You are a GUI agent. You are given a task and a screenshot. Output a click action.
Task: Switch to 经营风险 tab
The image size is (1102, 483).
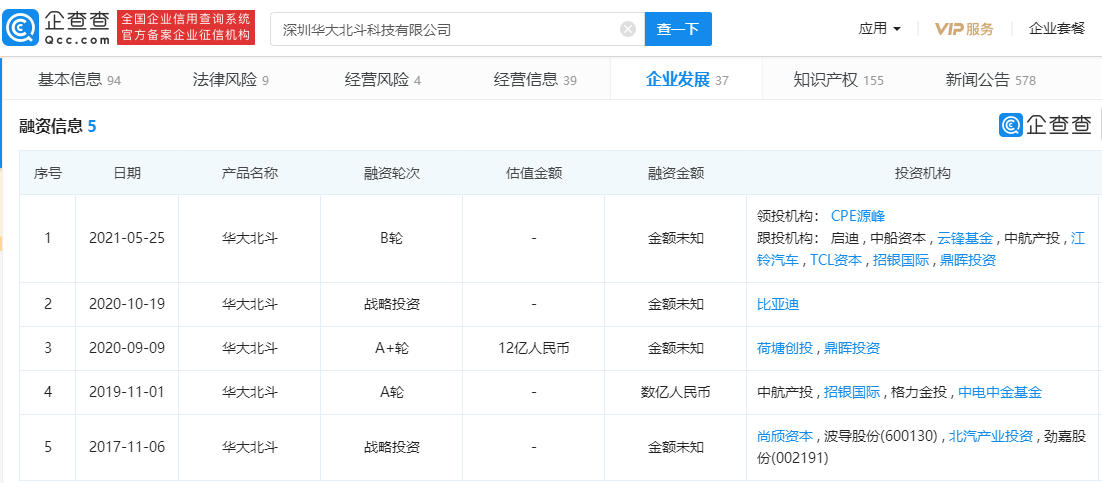(382, 80)
